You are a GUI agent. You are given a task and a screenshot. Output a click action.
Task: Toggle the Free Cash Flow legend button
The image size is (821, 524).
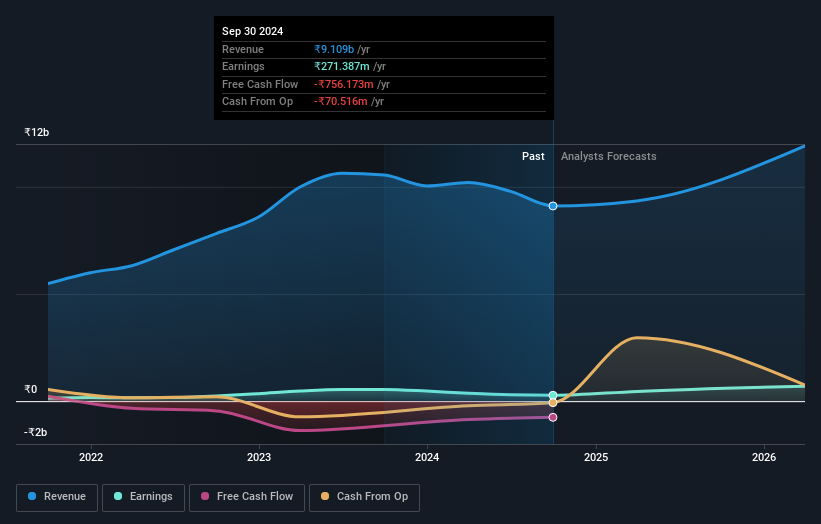click(247, 497)
